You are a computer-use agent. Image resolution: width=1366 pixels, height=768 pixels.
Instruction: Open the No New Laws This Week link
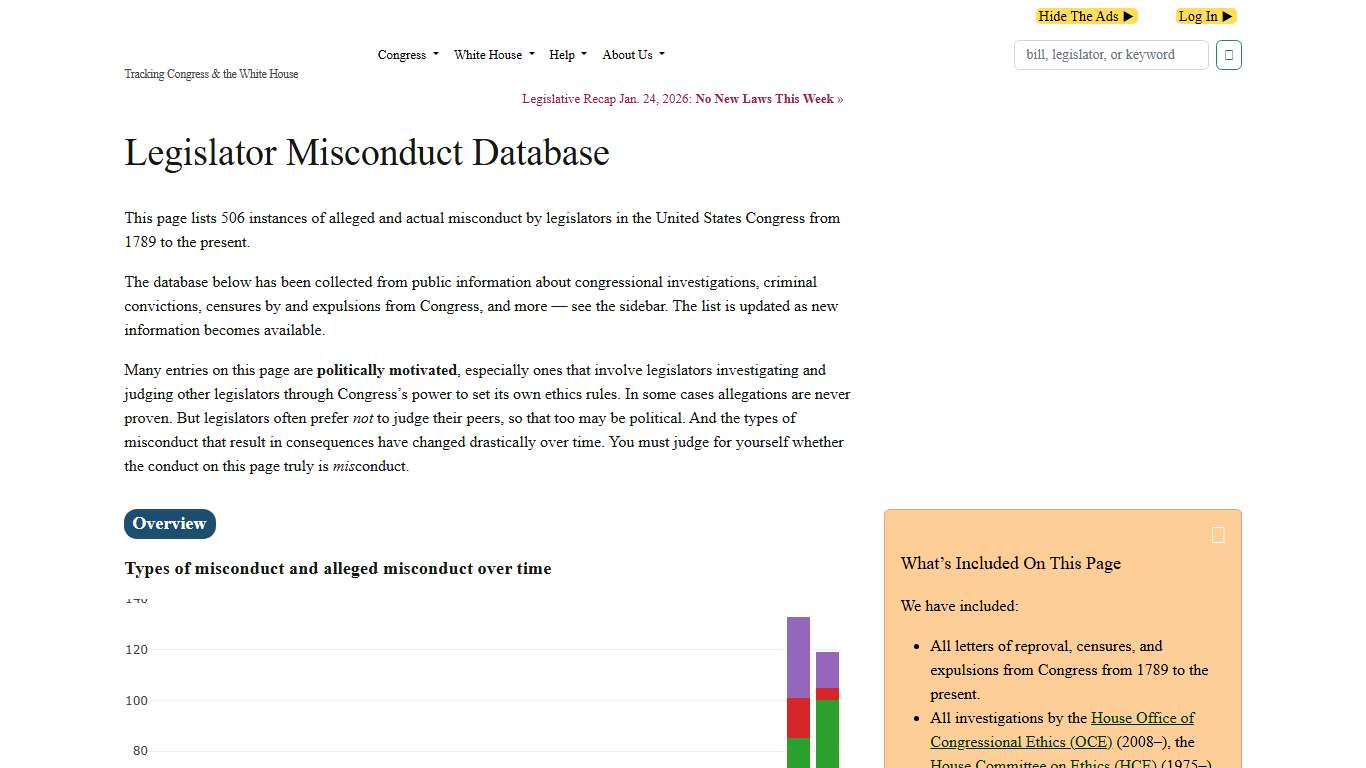tap(764, 99)
